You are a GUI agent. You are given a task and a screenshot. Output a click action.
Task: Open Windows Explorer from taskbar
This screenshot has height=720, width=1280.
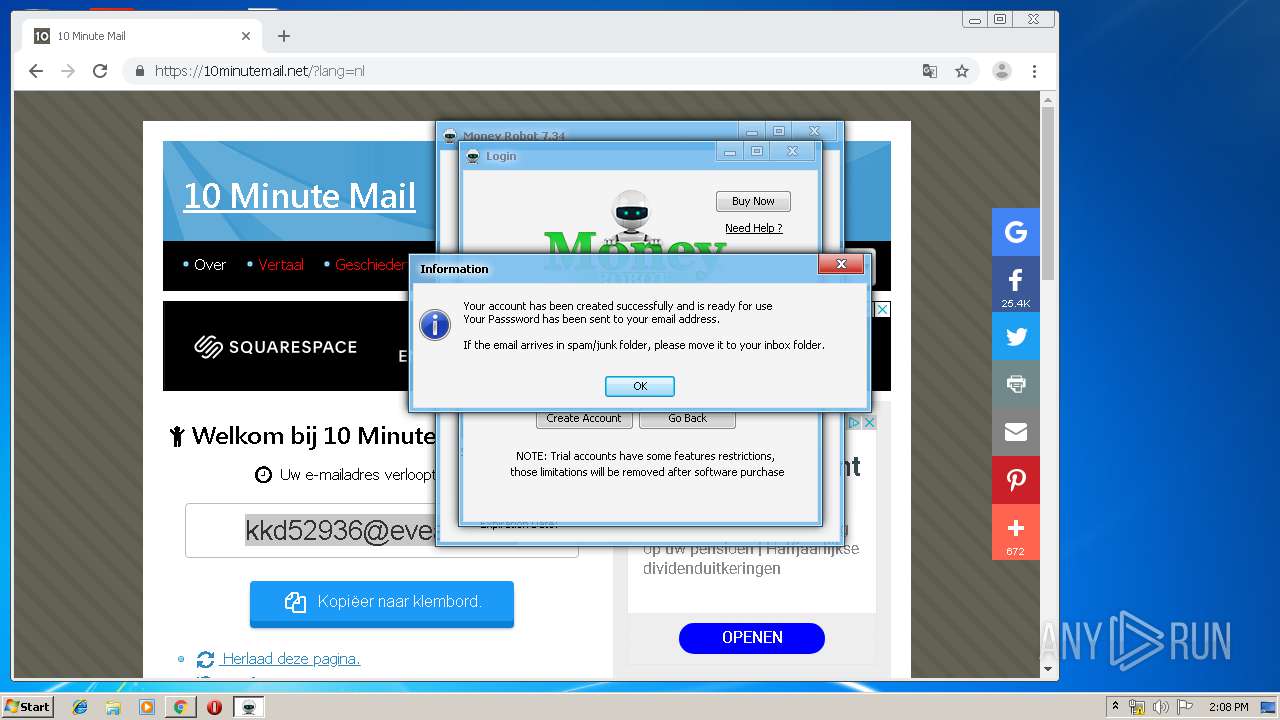(113, 707)
